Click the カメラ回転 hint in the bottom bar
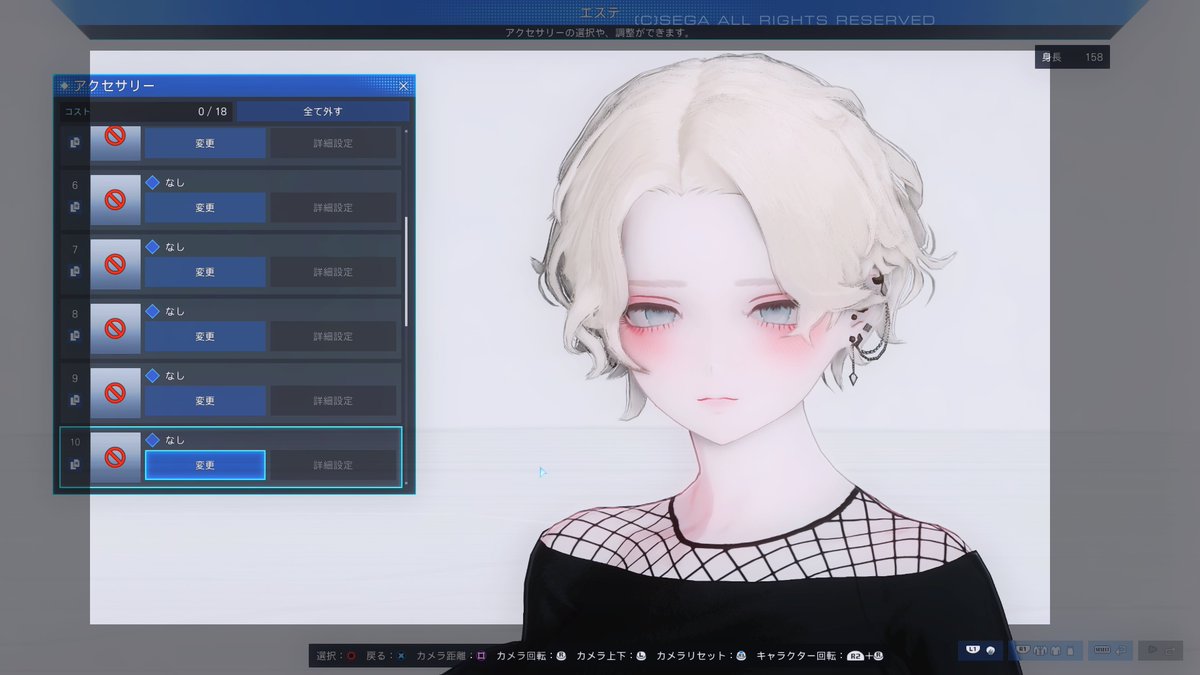The image size is (1200, 675). pos(531,656)
